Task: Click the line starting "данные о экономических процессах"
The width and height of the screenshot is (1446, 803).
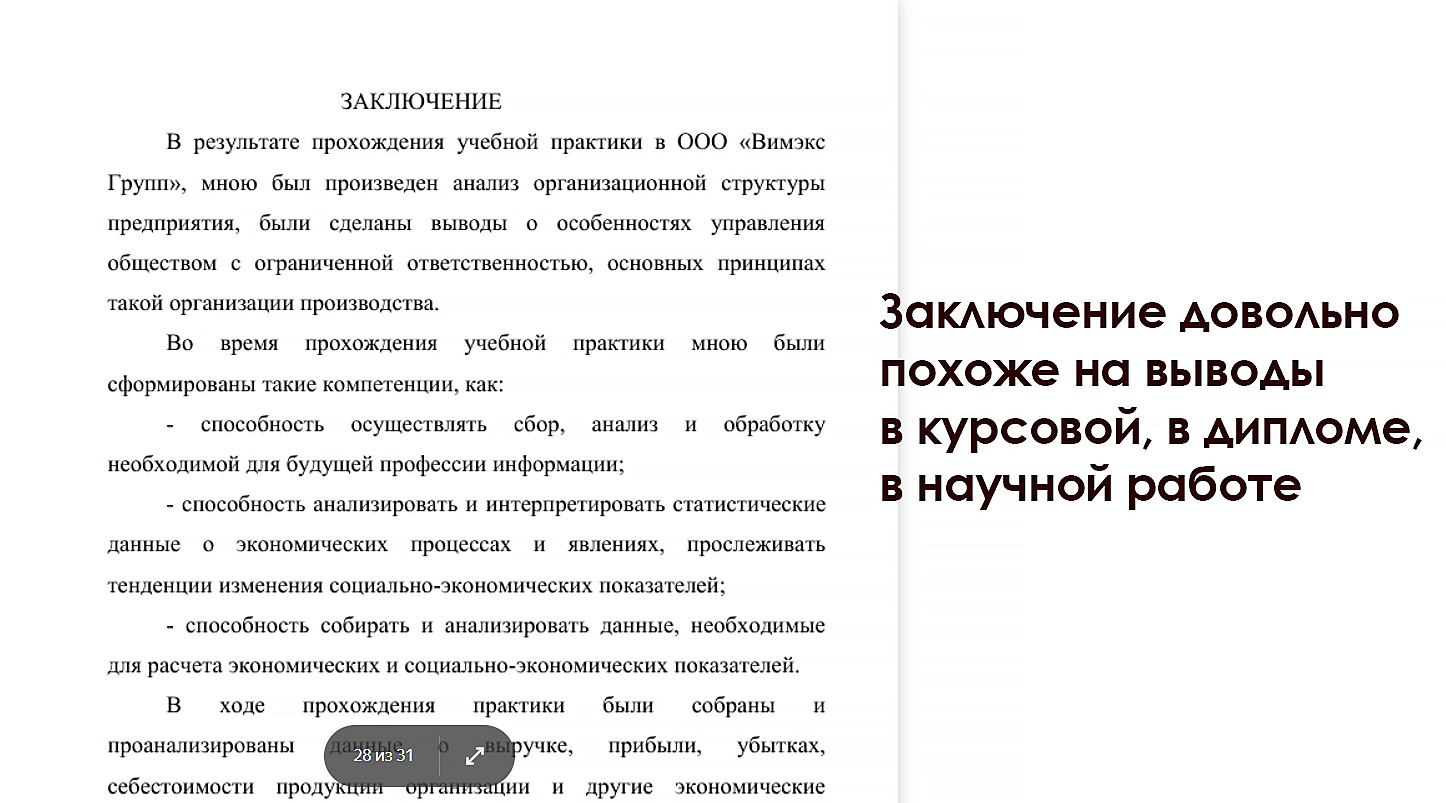Action: tap(466, 545)
